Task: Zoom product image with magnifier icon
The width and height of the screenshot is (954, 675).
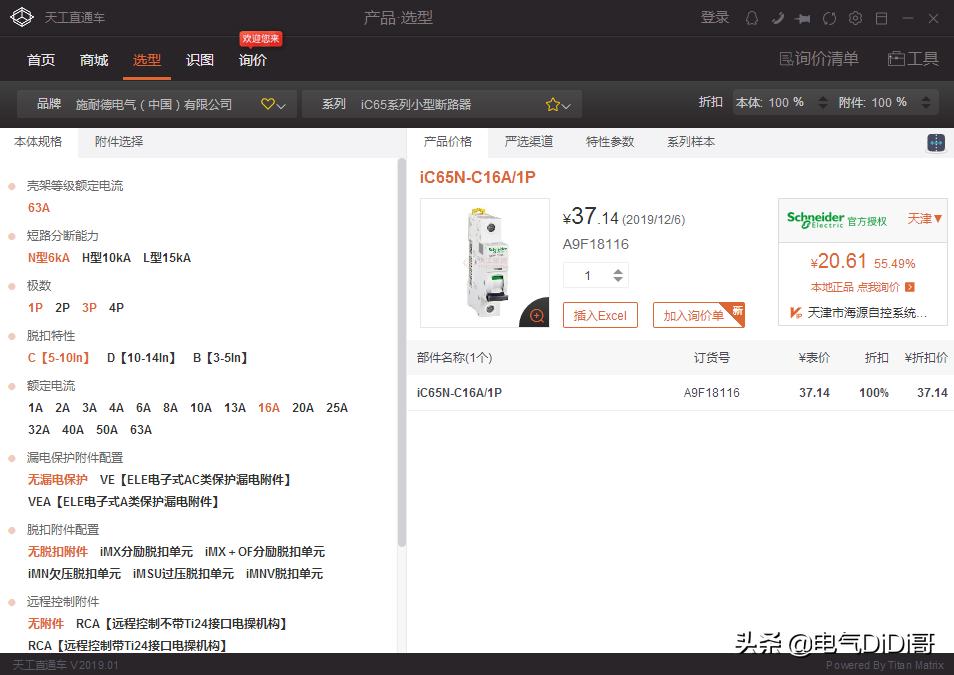Action: [x=537, y=315]
